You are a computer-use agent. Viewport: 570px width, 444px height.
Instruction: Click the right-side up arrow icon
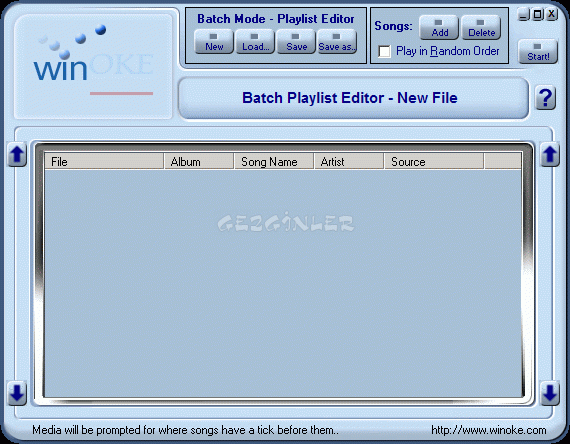coord(550,155)
